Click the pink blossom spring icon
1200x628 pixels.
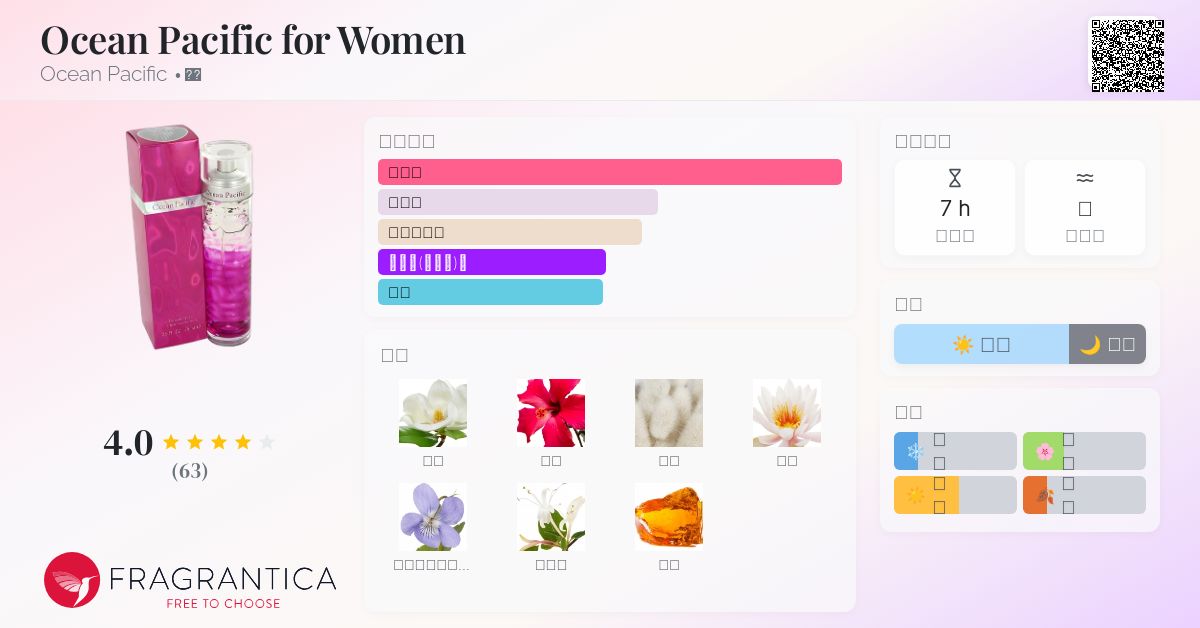(x=1044, y=451)
